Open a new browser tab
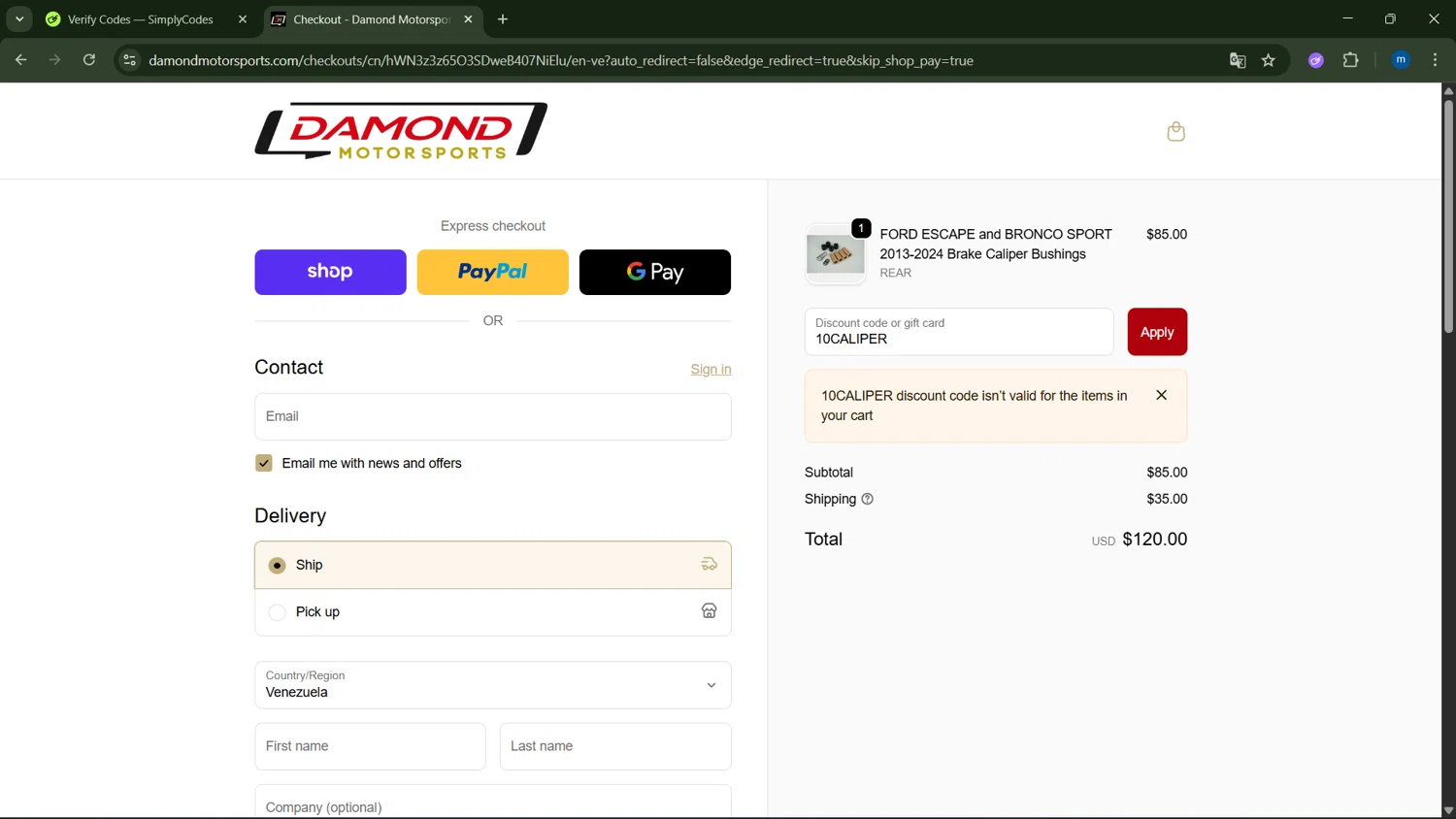 click(x=502, y=19)
